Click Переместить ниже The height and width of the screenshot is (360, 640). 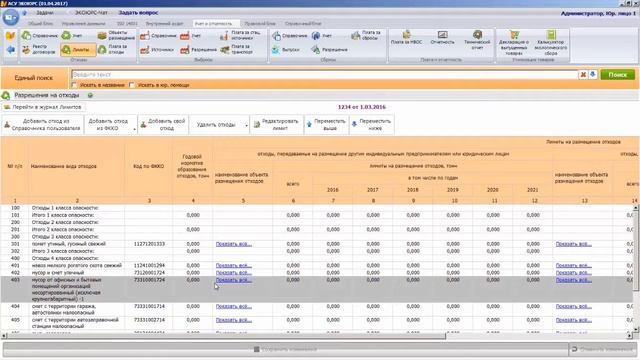pyautogui.click(x=371, y=124)
